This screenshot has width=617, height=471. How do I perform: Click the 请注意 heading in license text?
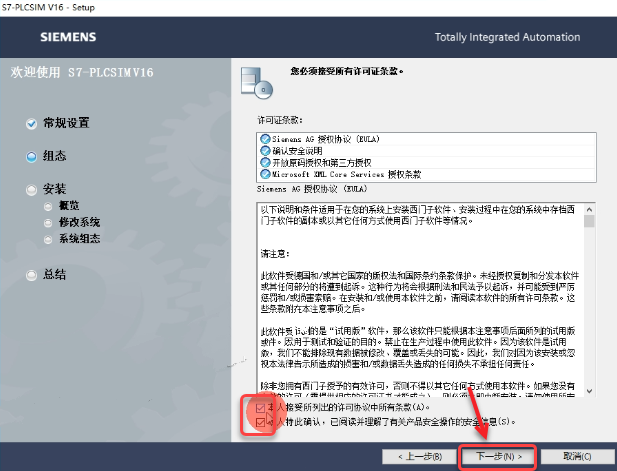275,254
